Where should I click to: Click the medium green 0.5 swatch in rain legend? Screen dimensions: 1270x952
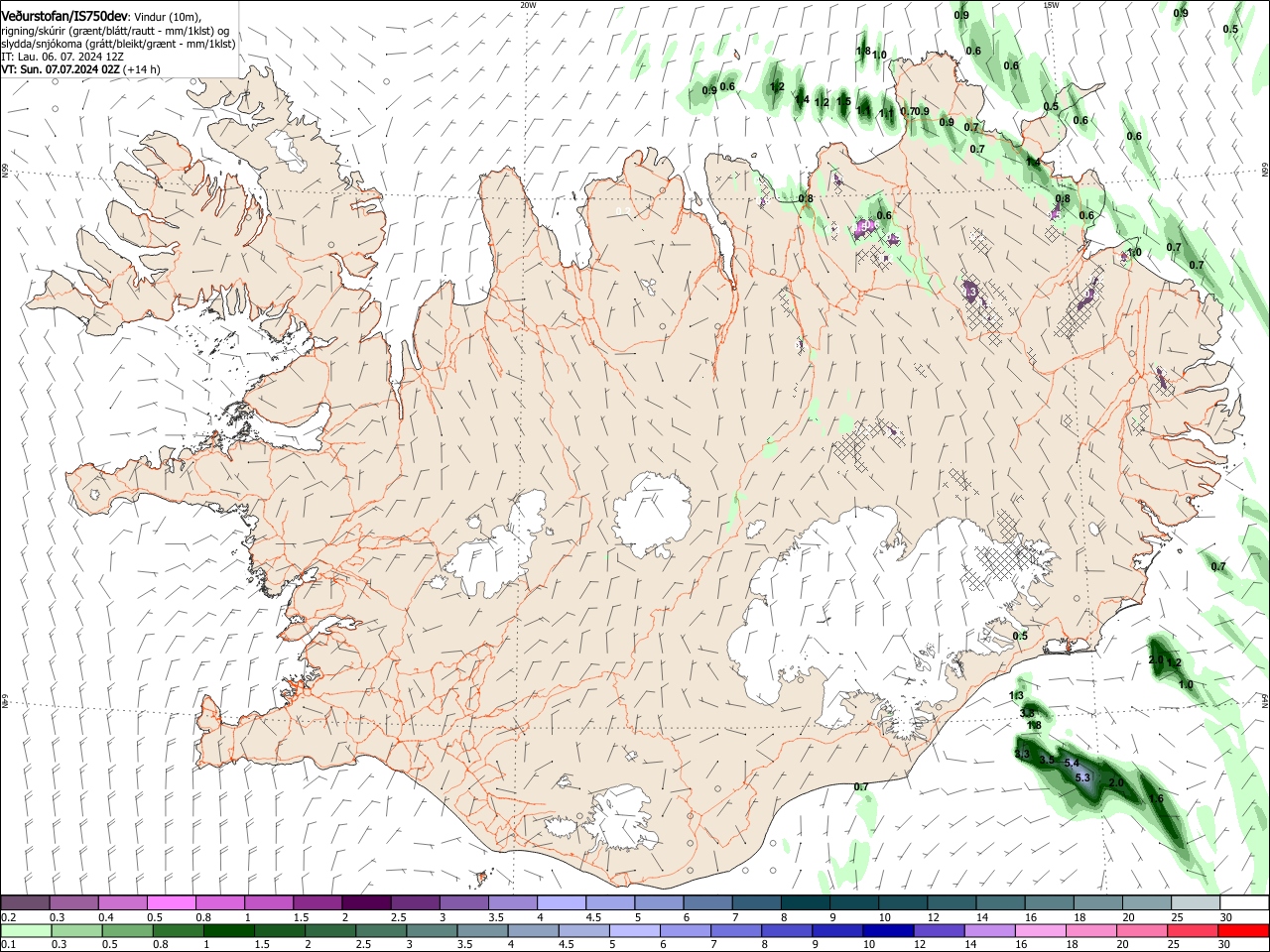coord(128,930)
